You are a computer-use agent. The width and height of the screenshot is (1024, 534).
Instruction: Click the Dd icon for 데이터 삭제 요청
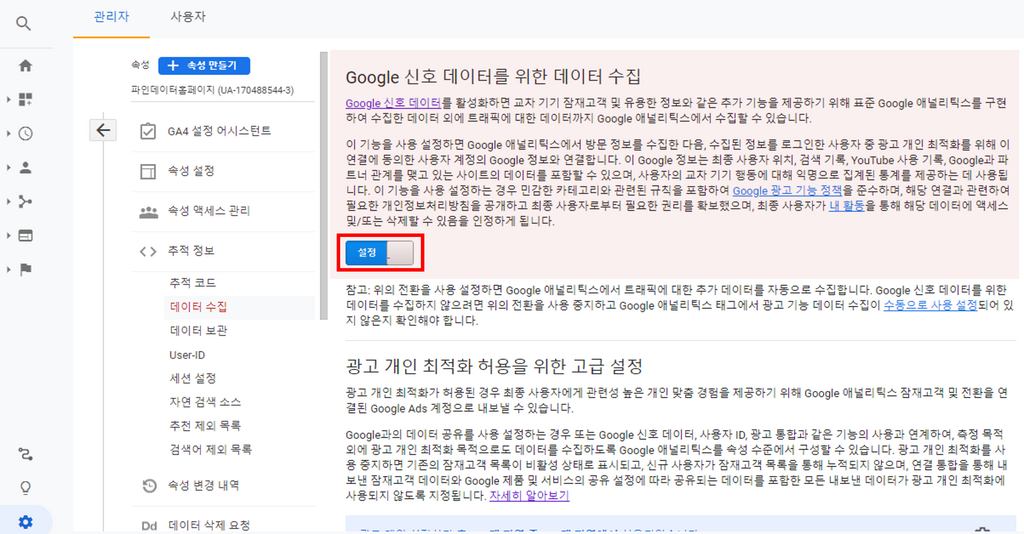(x=149, y=526)
